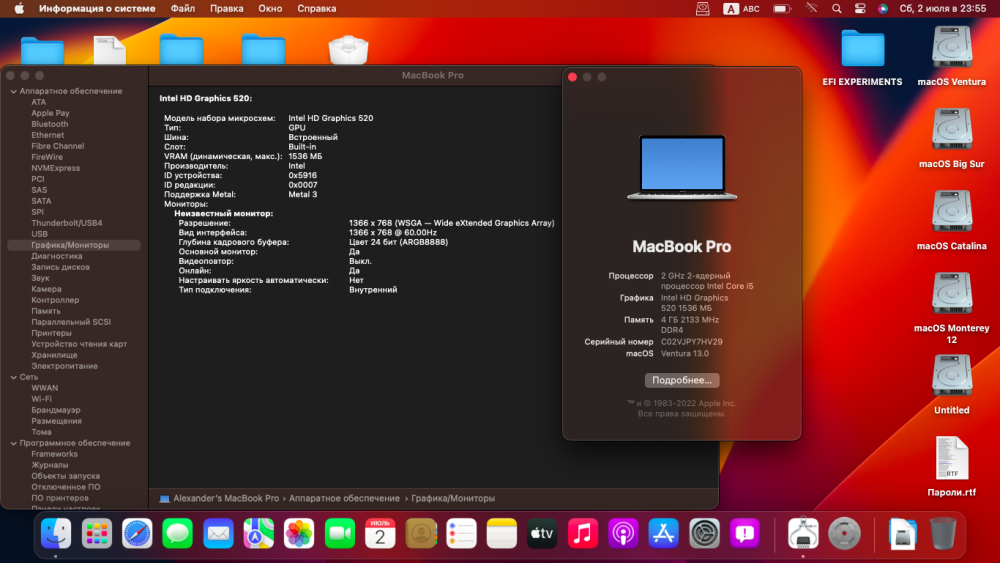Open Launchpad in the dock
Viewport: 1000px width, 563px height.
(97, 533)
